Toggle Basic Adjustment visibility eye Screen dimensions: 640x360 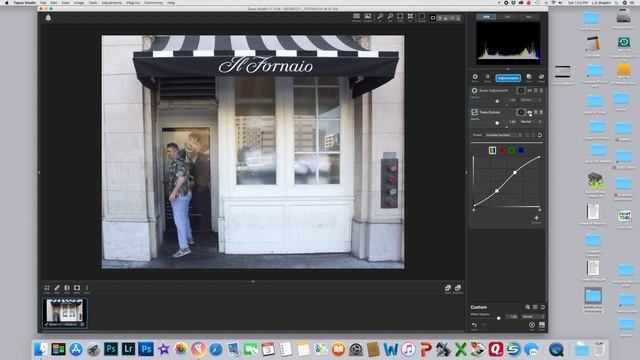pos(530,91)
